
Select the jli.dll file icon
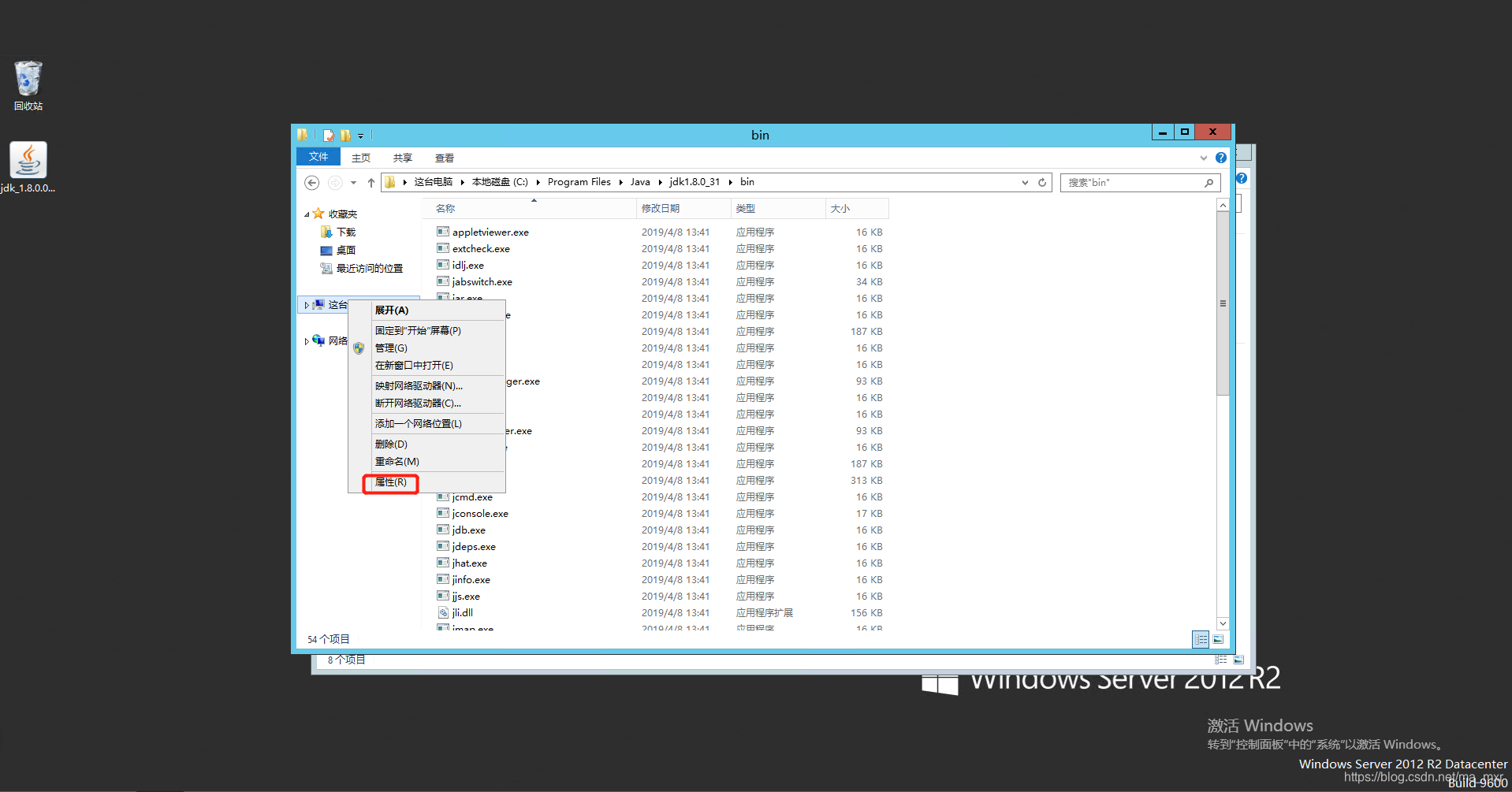[x=443, y=612]
